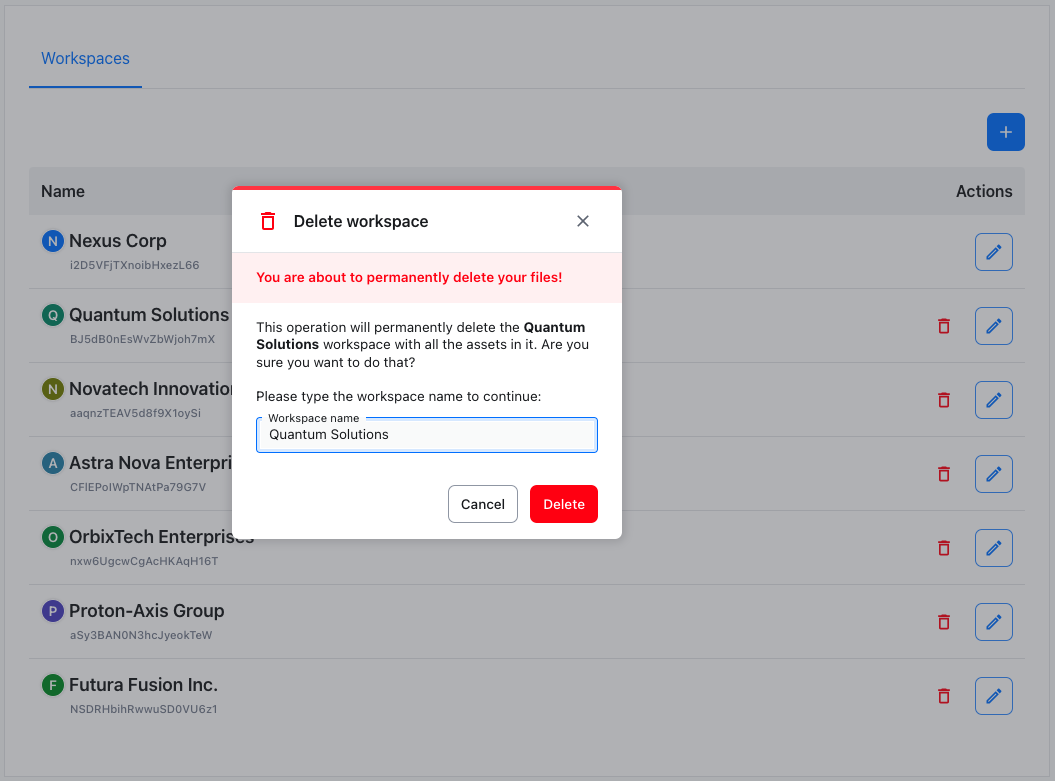Click the edit pencil icon for Astra Nova
The image size is (1055, 781).
coord(993,474)
